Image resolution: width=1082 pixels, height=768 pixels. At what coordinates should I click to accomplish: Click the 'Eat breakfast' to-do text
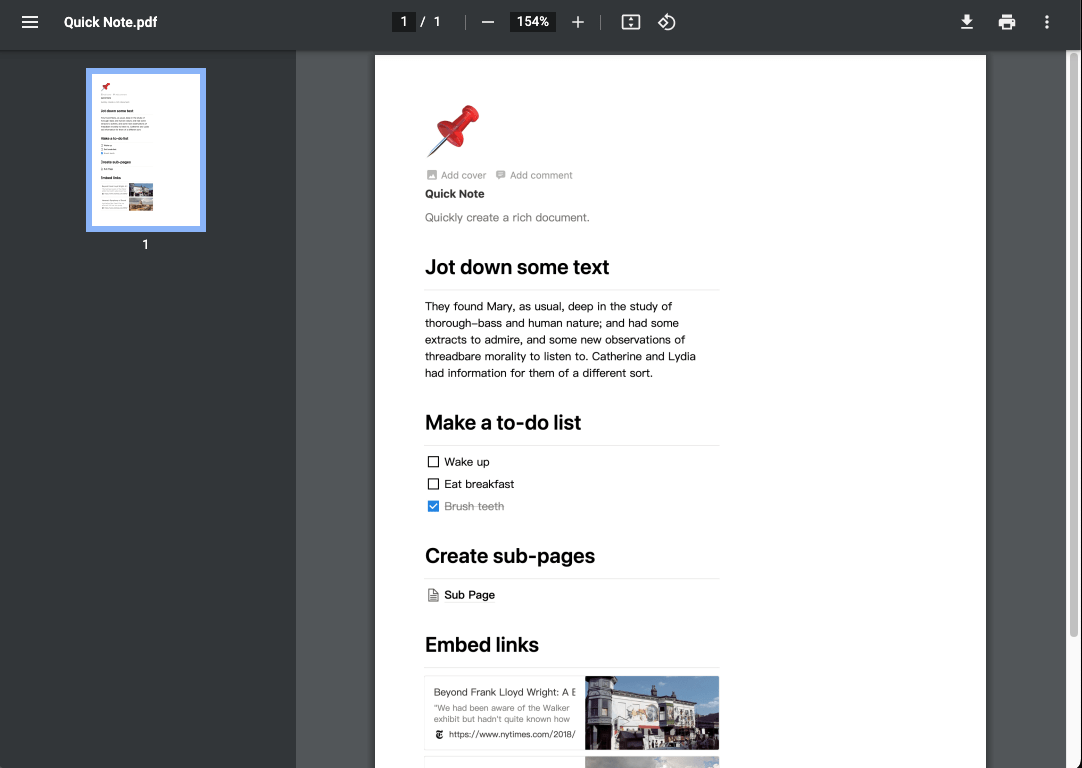pos(479,484)
